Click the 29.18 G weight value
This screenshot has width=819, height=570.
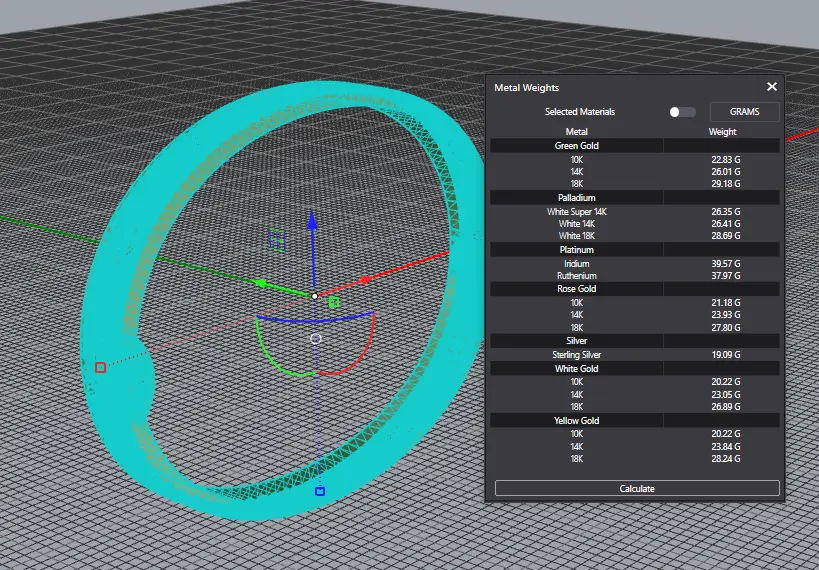(726, 183)
